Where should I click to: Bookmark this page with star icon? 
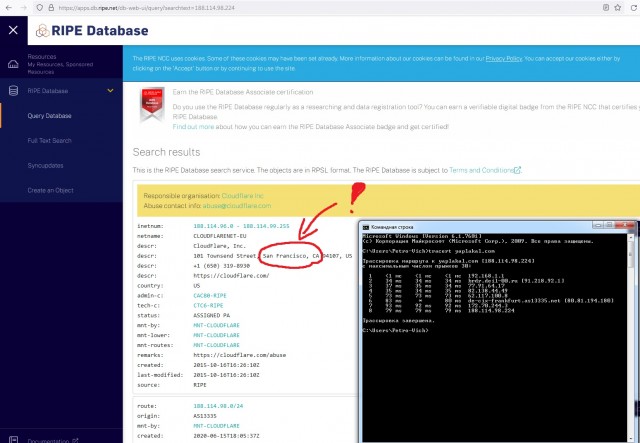(x=618, y=7)
